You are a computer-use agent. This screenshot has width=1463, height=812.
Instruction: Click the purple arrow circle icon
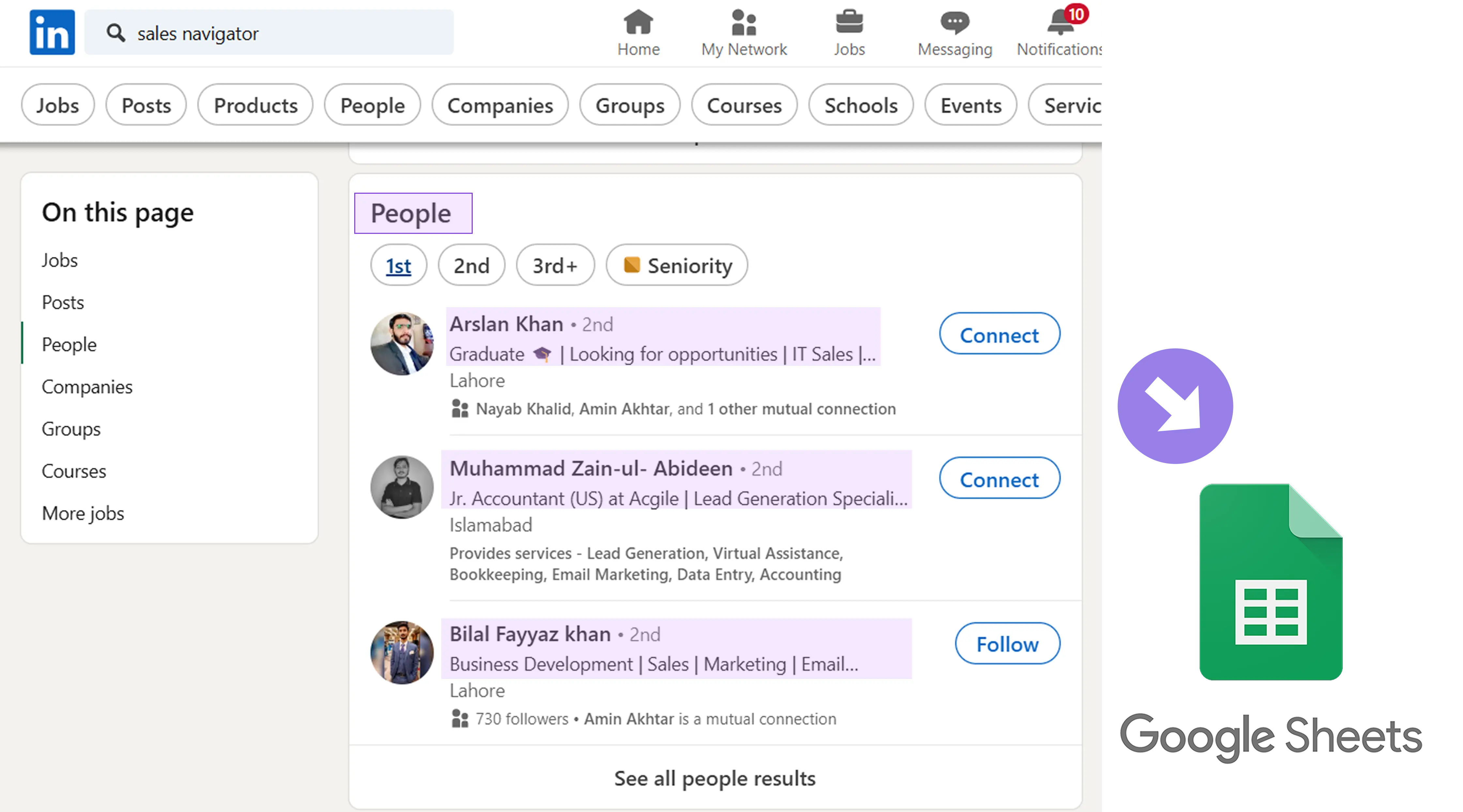tap(1175, 406)
